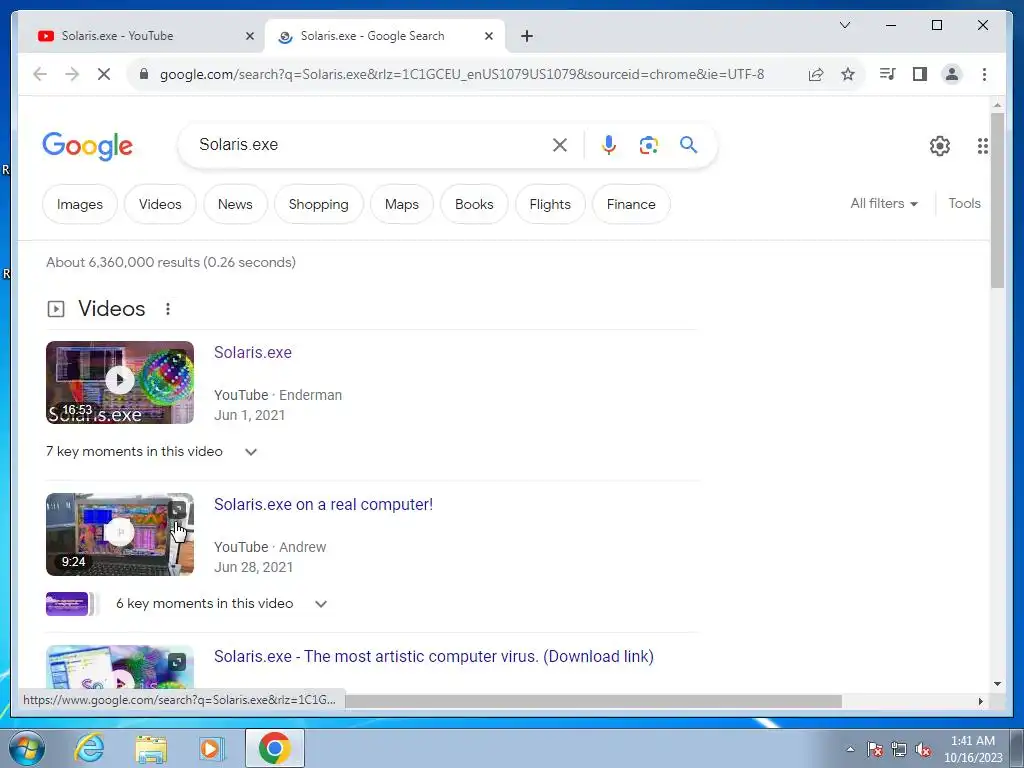The image size is (1024, 768).
Task: Share this page icon in address bar
Action: pos(816,74)
